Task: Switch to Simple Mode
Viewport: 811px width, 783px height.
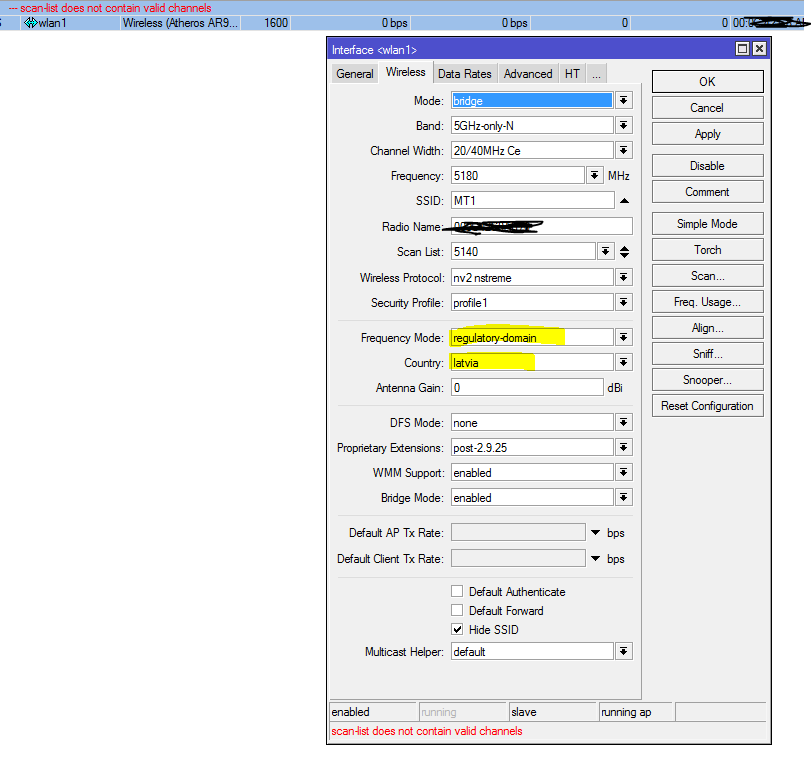Action: point(707,223)
